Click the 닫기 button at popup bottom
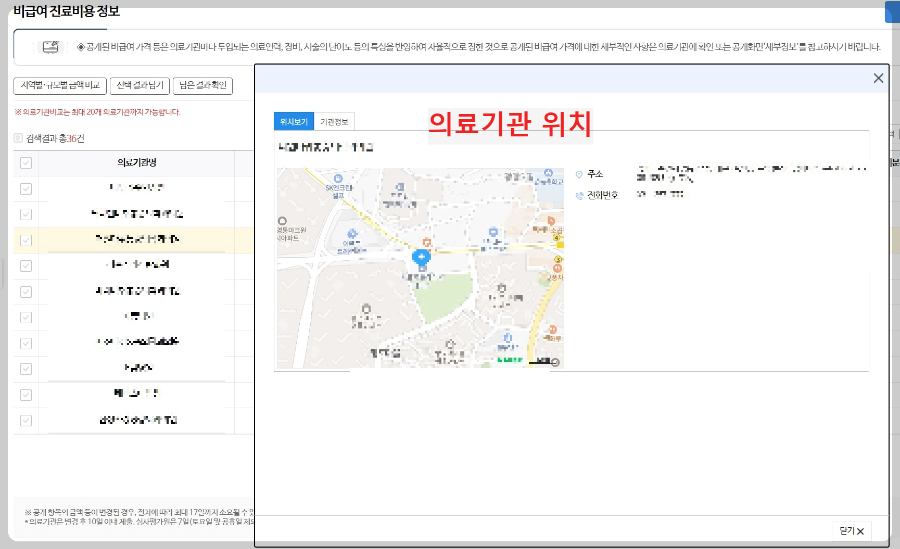 point(852,531)
